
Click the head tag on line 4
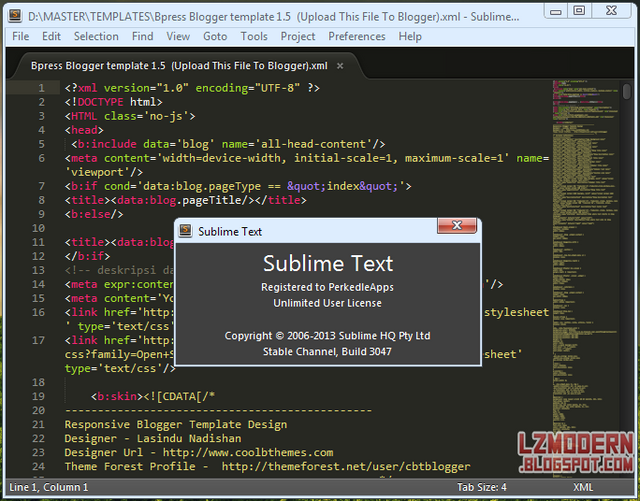(x=84, y=130)
